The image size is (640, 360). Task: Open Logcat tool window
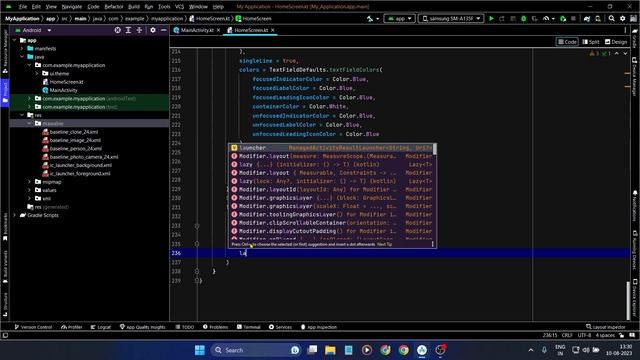point(101,327)
